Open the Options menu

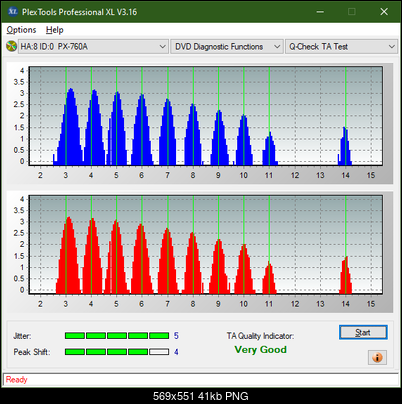tap(21, 30)
